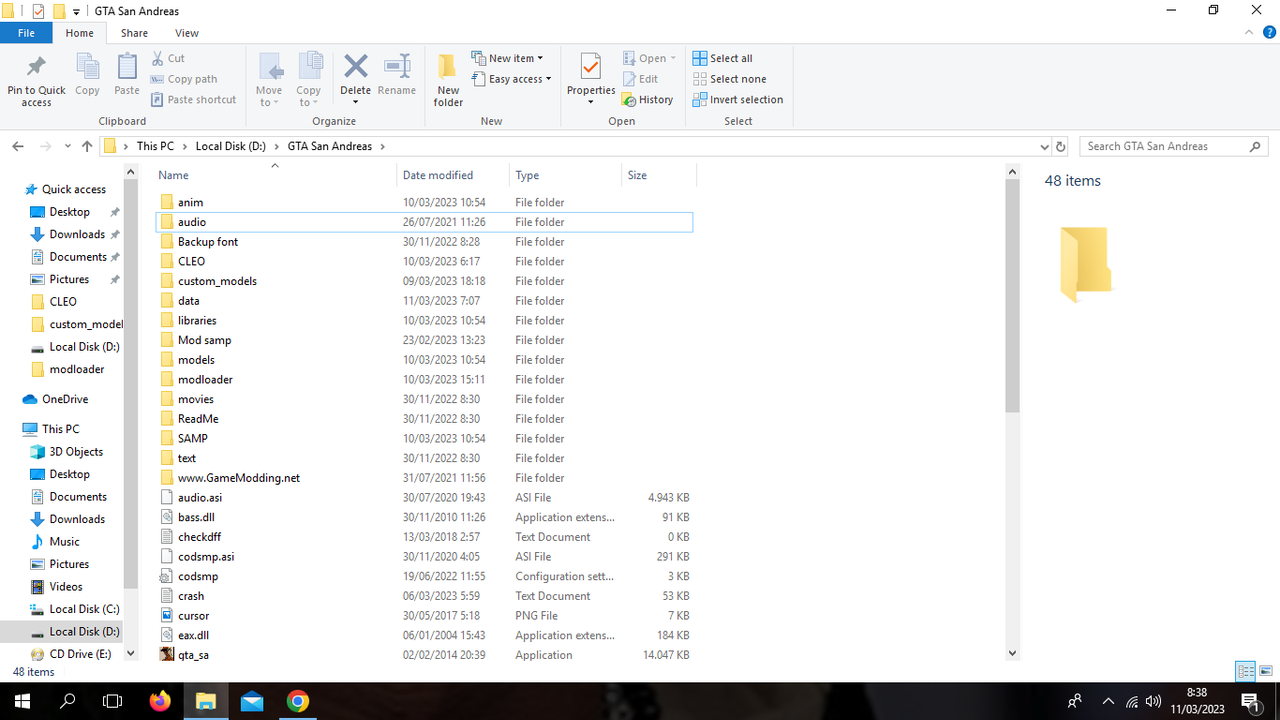This screenshot has width=1280, height=720.
Task: Open the Easy access dropdown
Action: tap(512, 79)
